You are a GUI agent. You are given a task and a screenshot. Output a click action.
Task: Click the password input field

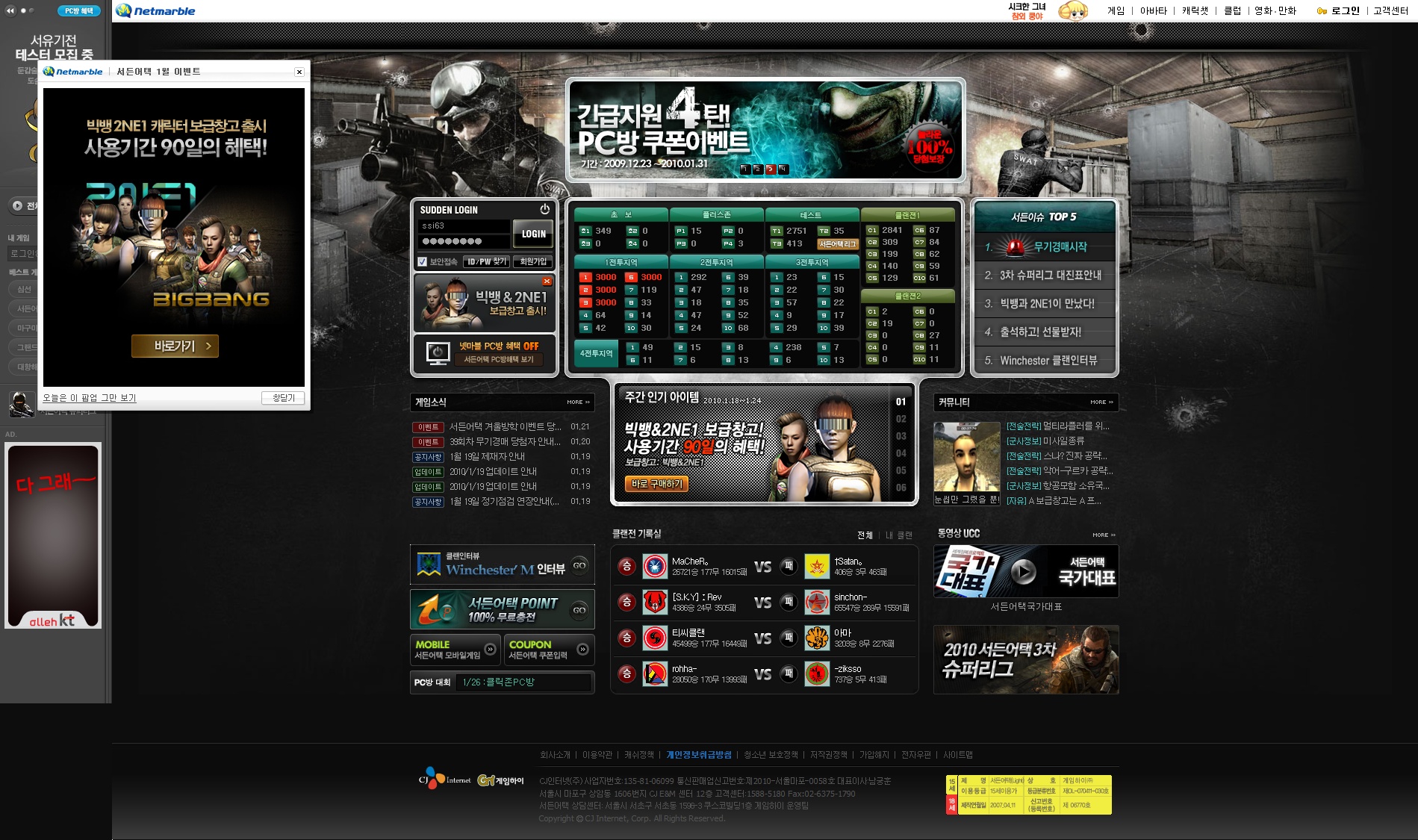pos(463,241)
